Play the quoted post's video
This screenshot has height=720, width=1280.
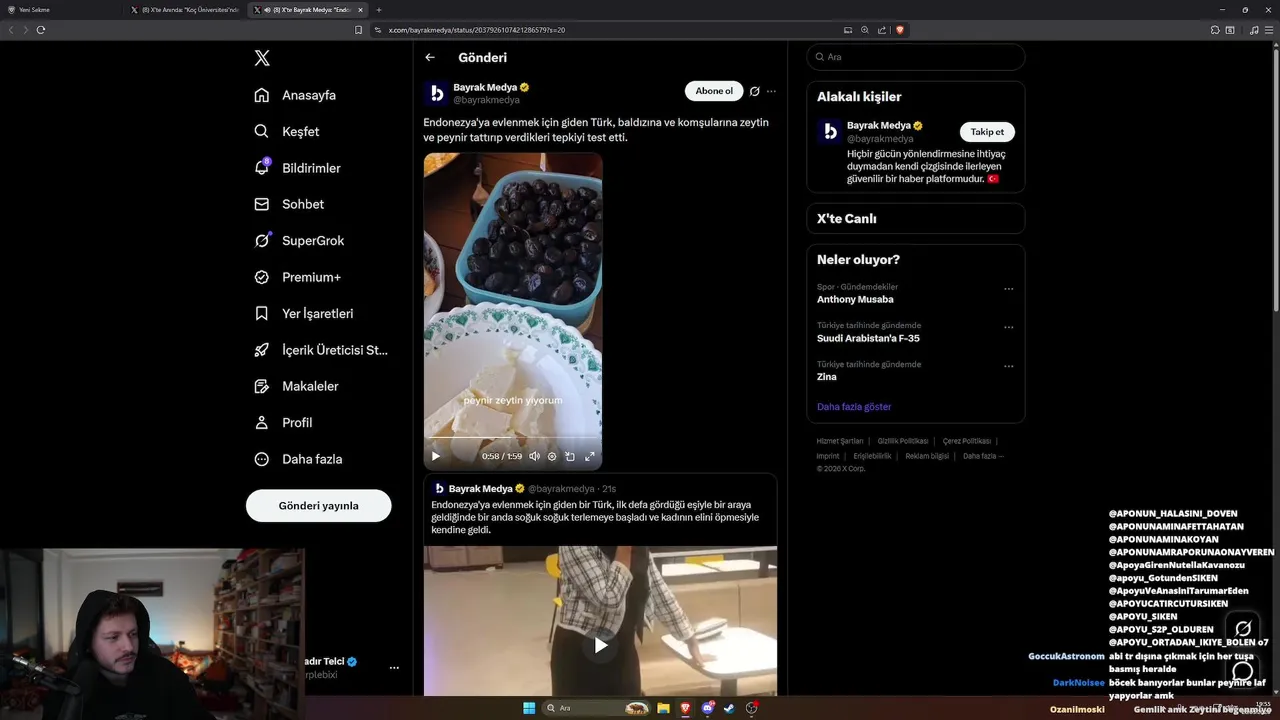(x=600, y=645)
